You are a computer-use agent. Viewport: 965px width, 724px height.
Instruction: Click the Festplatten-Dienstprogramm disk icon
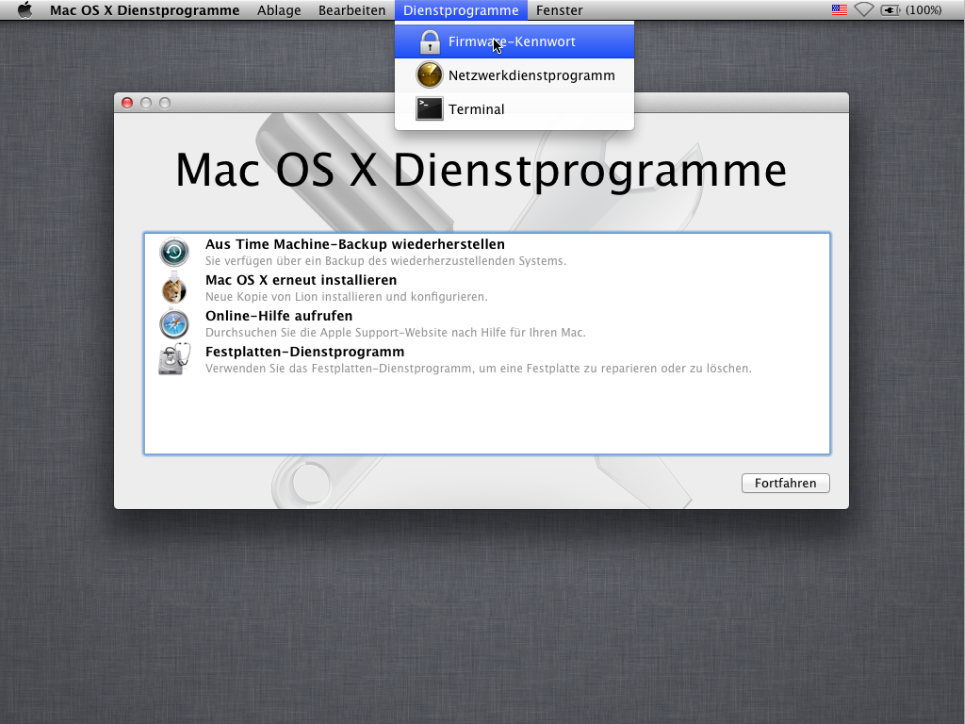point(174,360)
